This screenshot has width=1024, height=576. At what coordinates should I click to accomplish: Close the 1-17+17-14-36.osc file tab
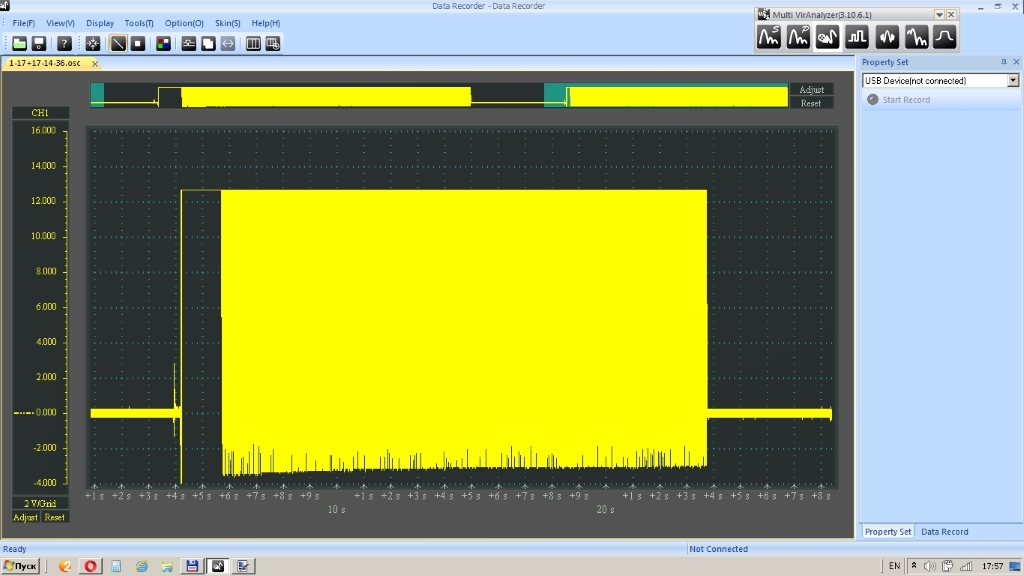click(96, 63)
